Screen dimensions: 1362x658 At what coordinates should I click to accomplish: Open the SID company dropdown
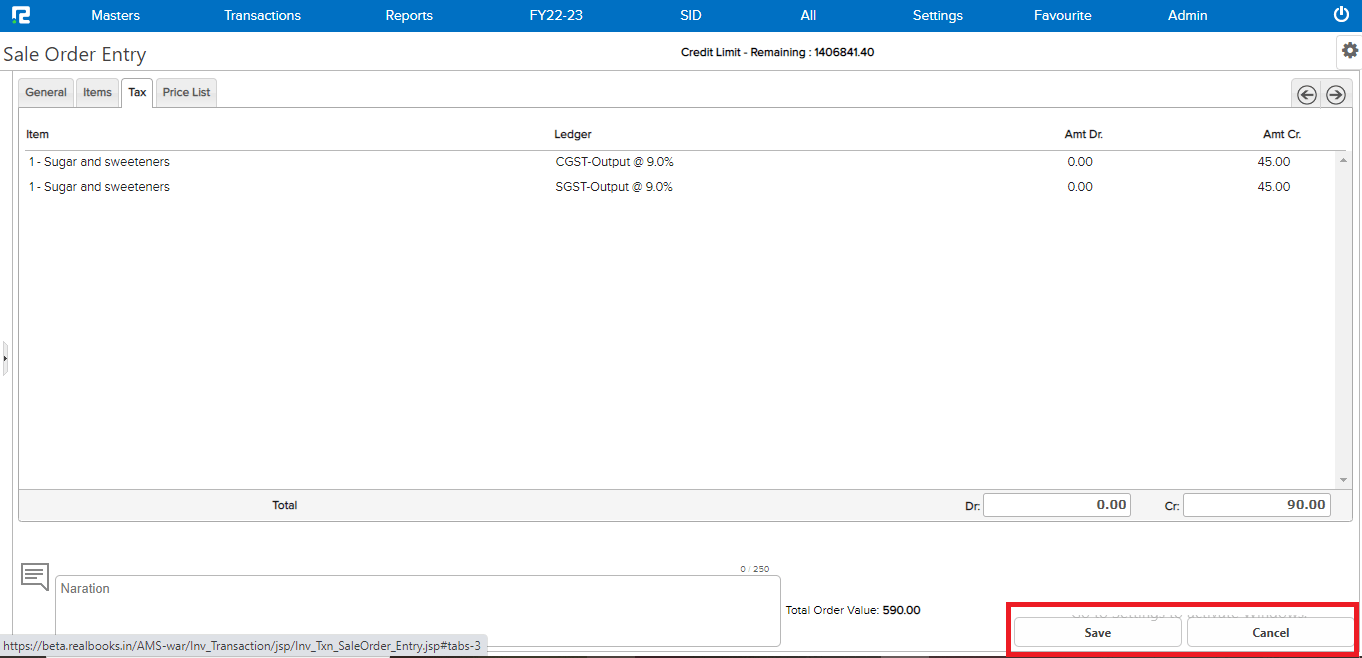coord(690,15)
